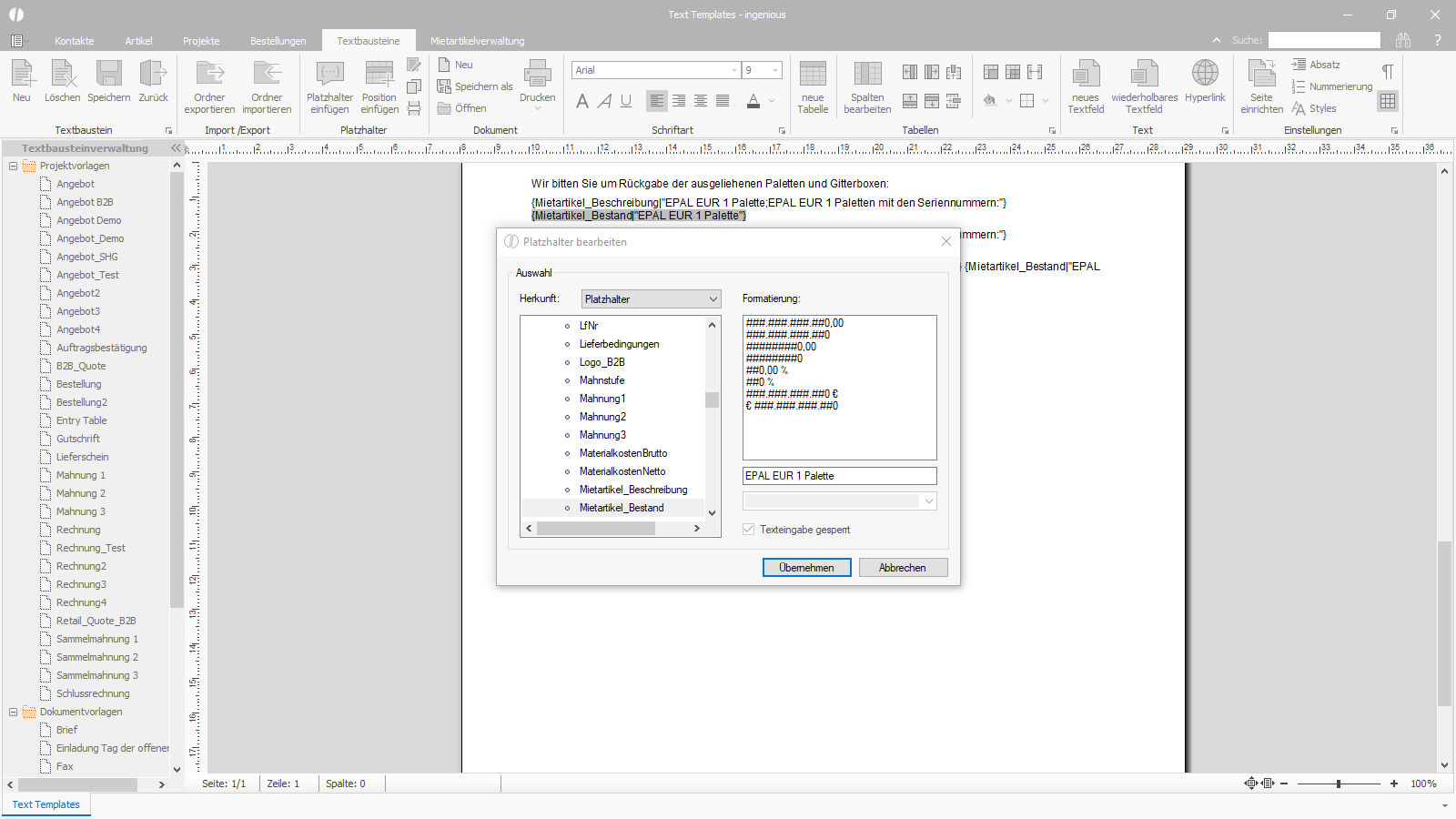
Task: Click the zoom slider handle
Action: pyautogui.click(x=1339, y=784)
